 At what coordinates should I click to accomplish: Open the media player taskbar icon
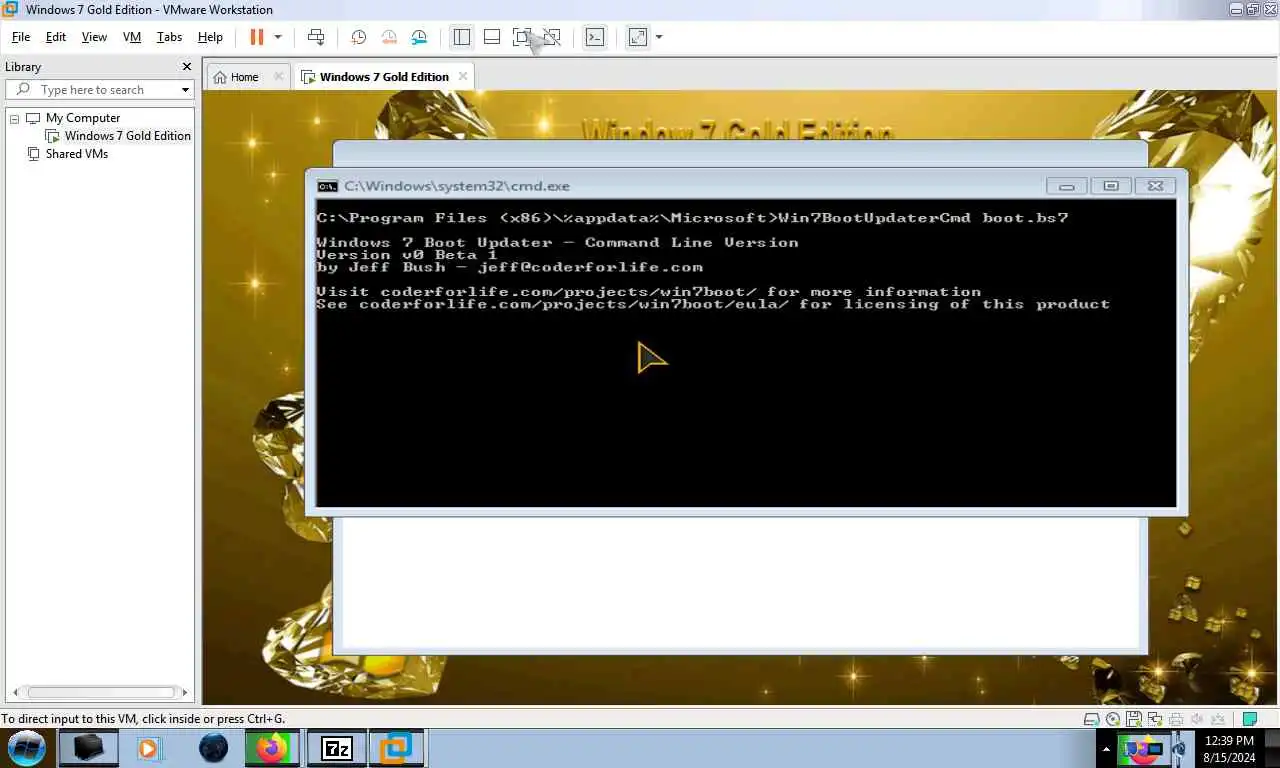[149, 748]
